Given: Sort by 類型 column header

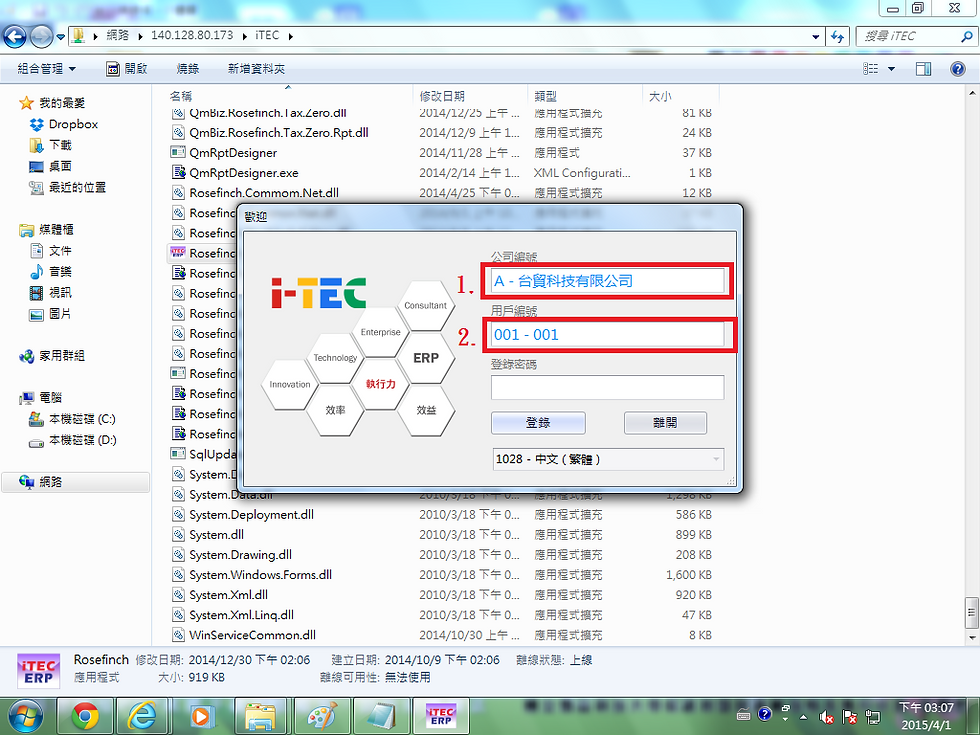Looking at the screenshot, I should 546,96.
